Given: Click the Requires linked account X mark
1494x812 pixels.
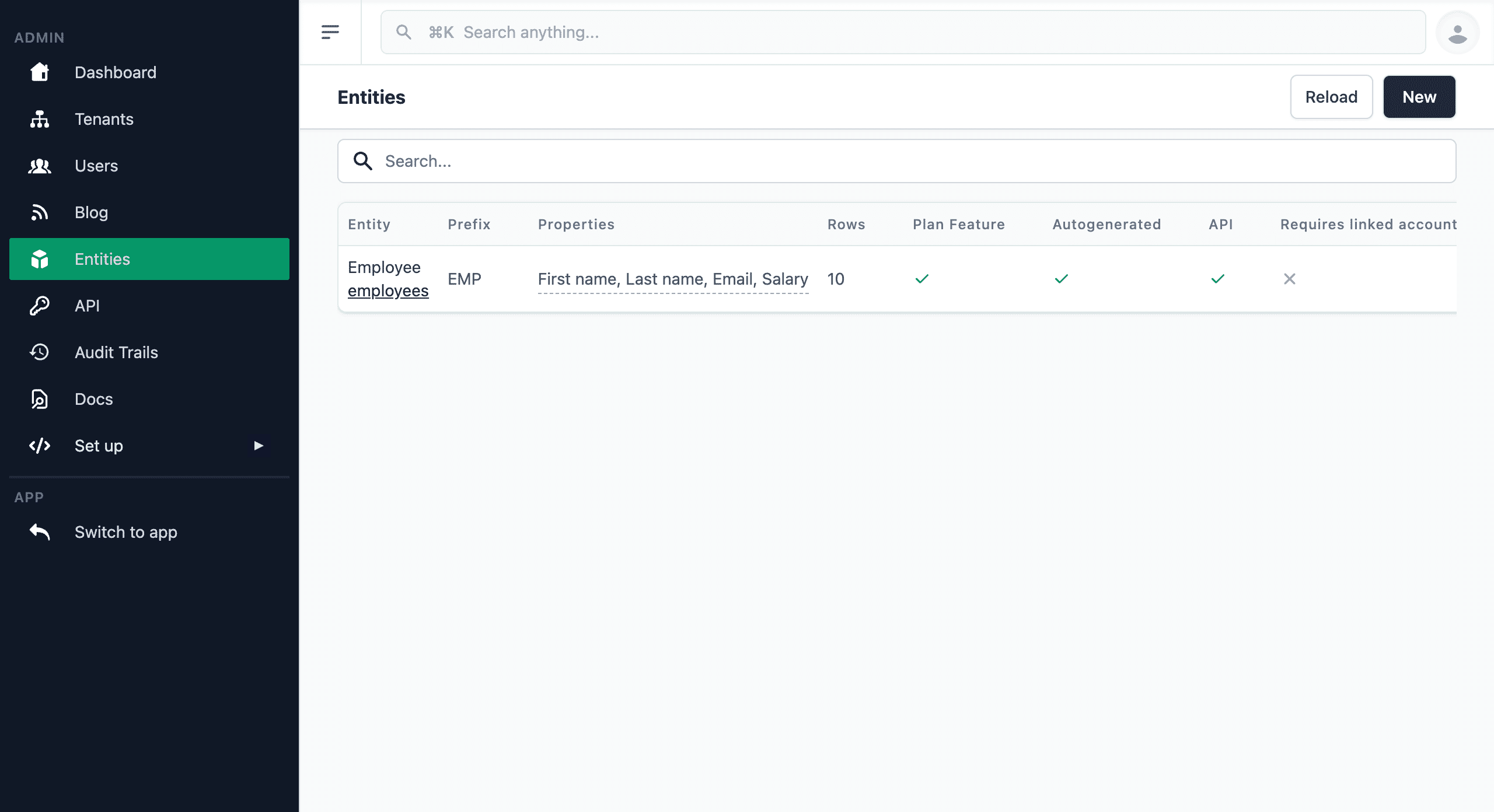Looking at the screenshot, I should tap(1290, 279).
